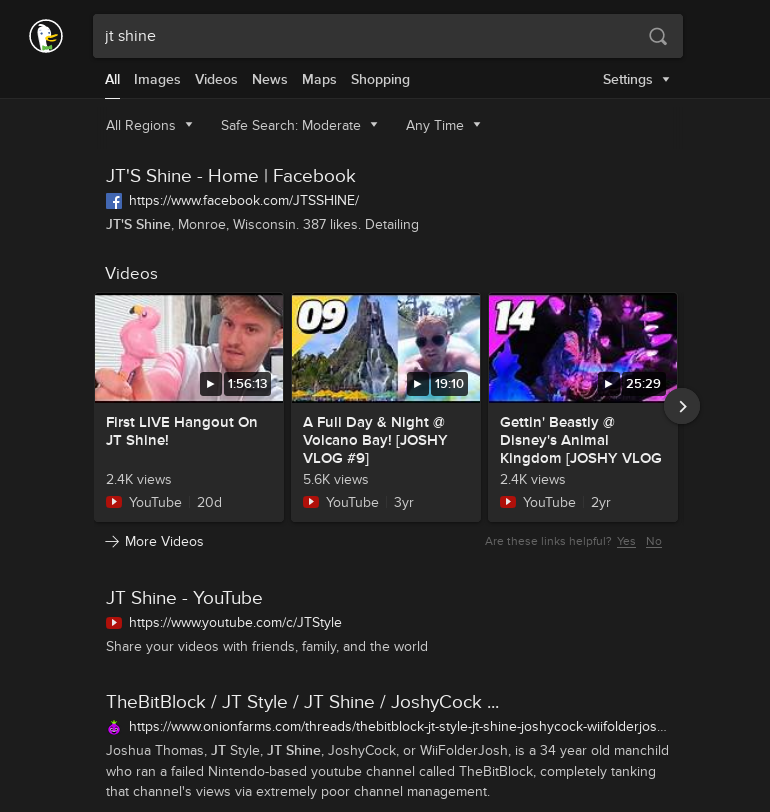
Task: Click the onionfarms favicon beside the TheBitBlock result
Action: 114,726
